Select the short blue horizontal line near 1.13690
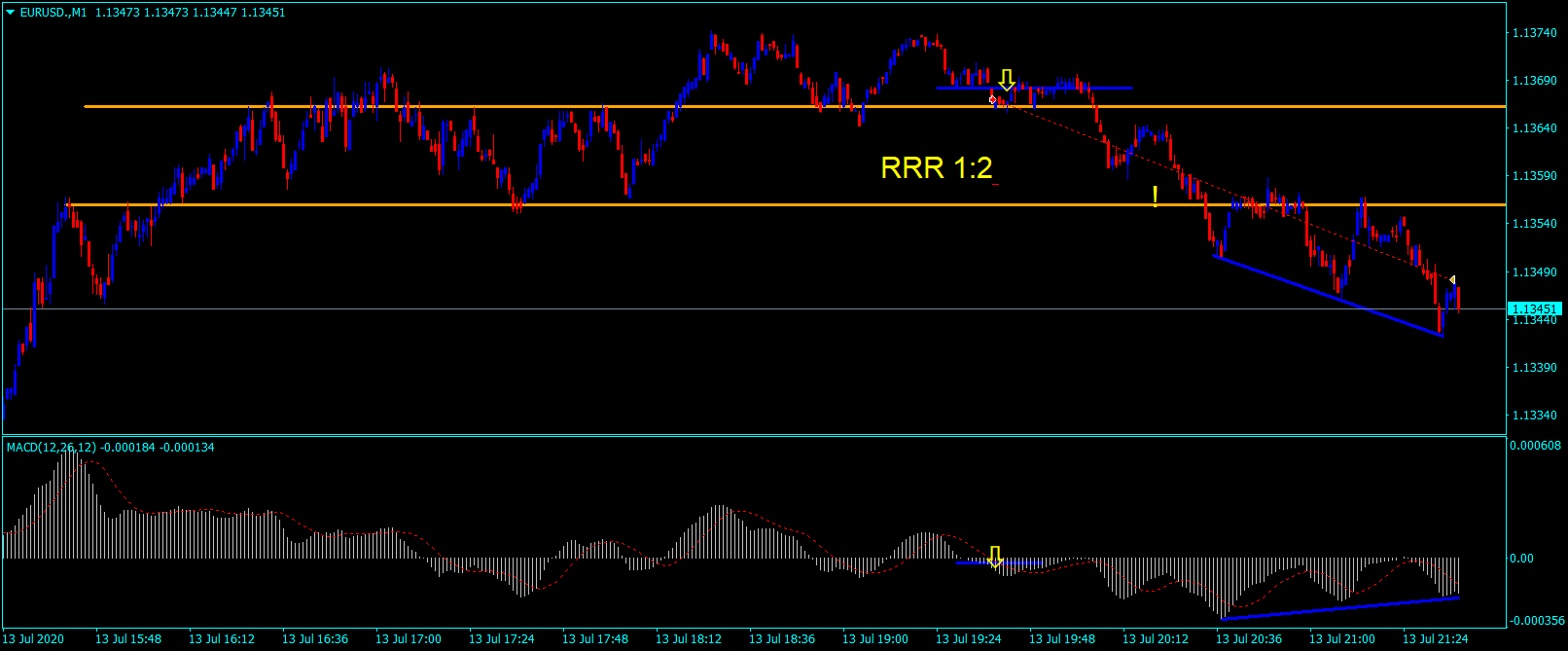This screenshot has width=1568, height=651. [1034, 88]
